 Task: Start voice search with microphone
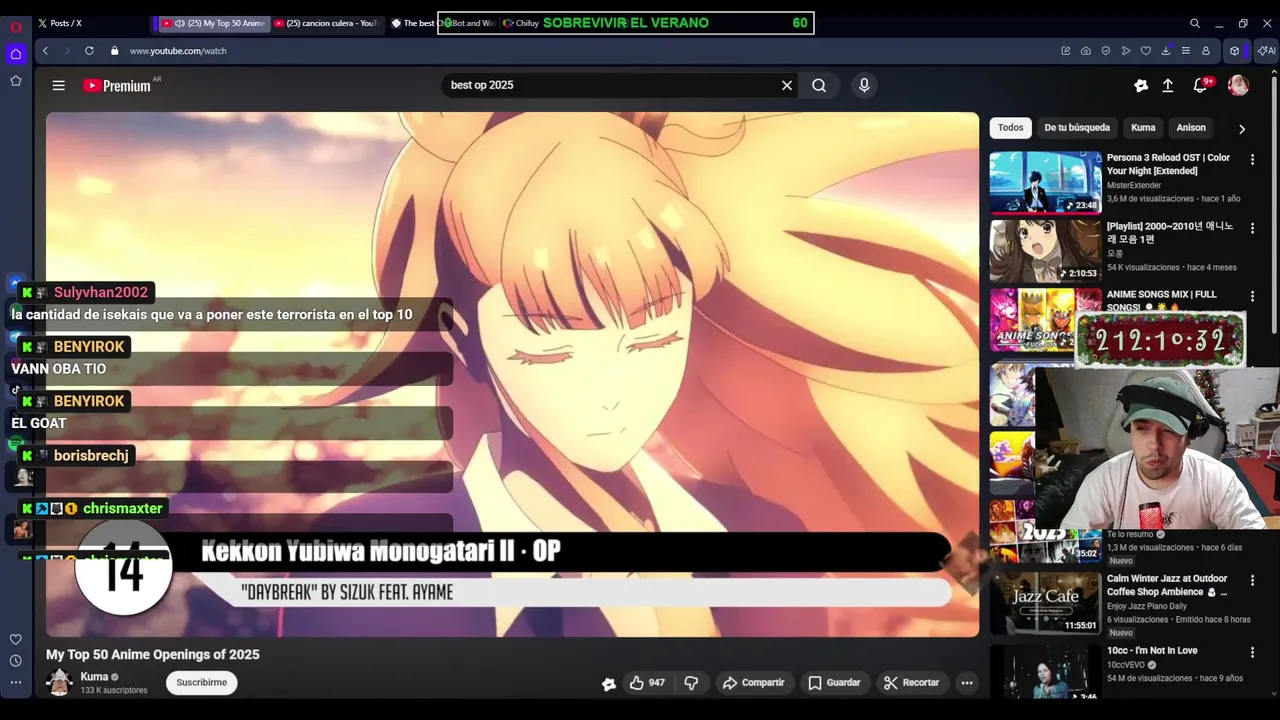coord(864,86)
